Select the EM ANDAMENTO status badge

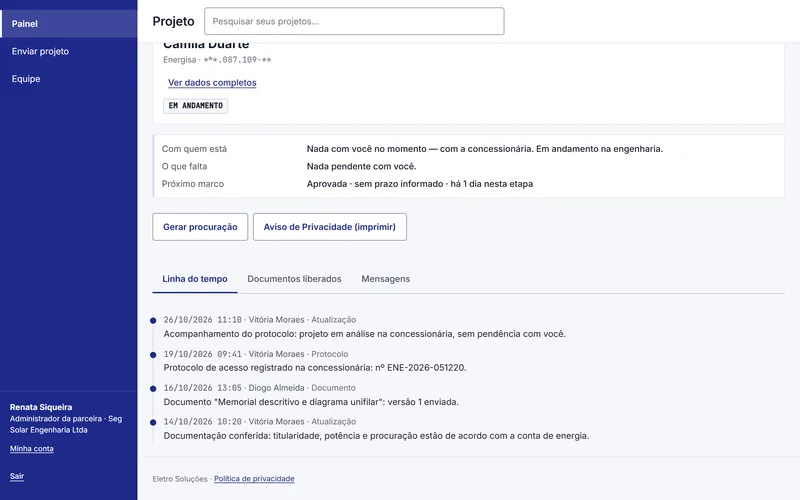click(195, 106)
